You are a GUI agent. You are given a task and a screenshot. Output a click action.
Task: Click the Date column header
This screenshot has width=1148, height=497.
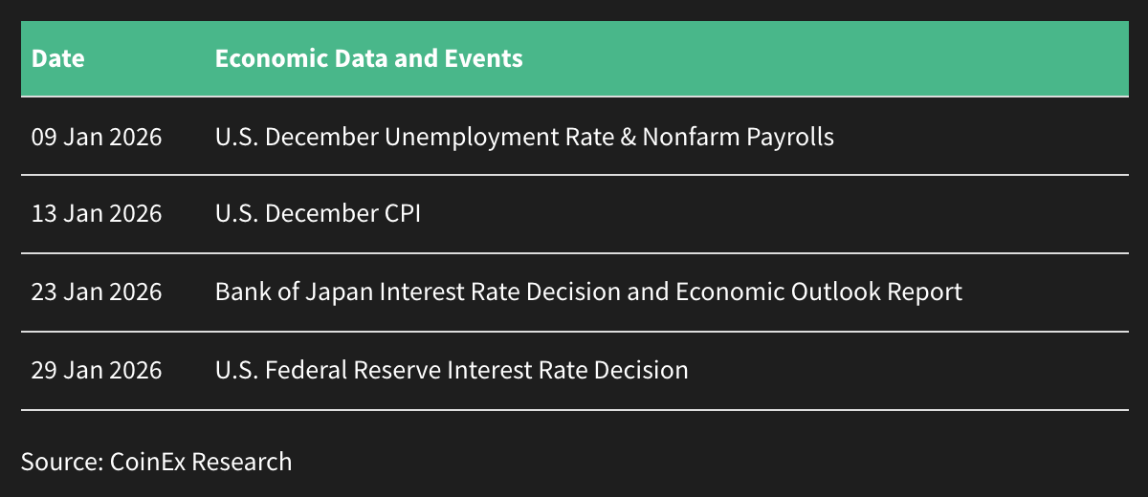coord(58,58)
